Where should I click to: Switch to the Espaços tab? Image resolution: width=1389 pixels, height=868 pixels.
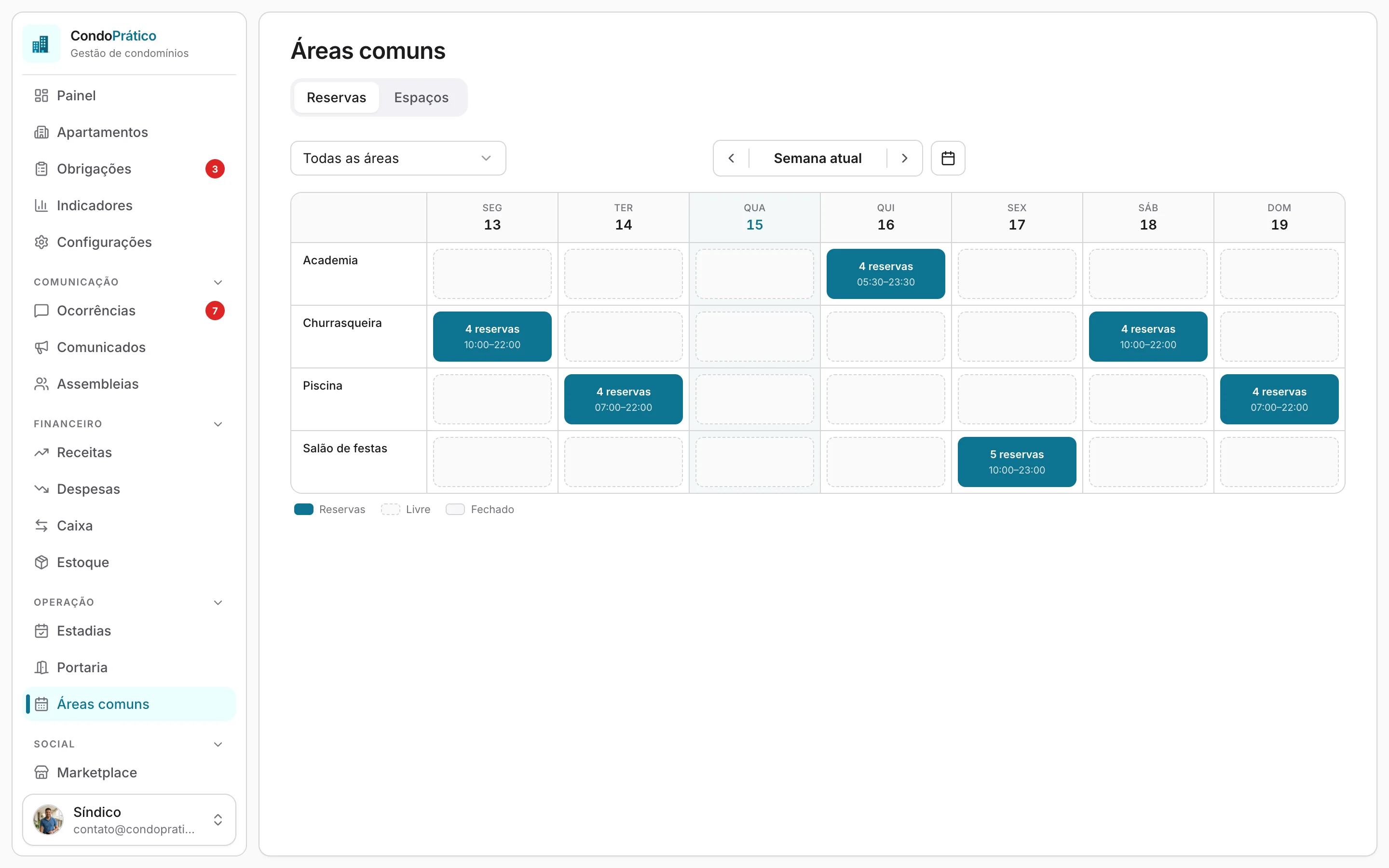pyautogui.click(x=422, y=97)
